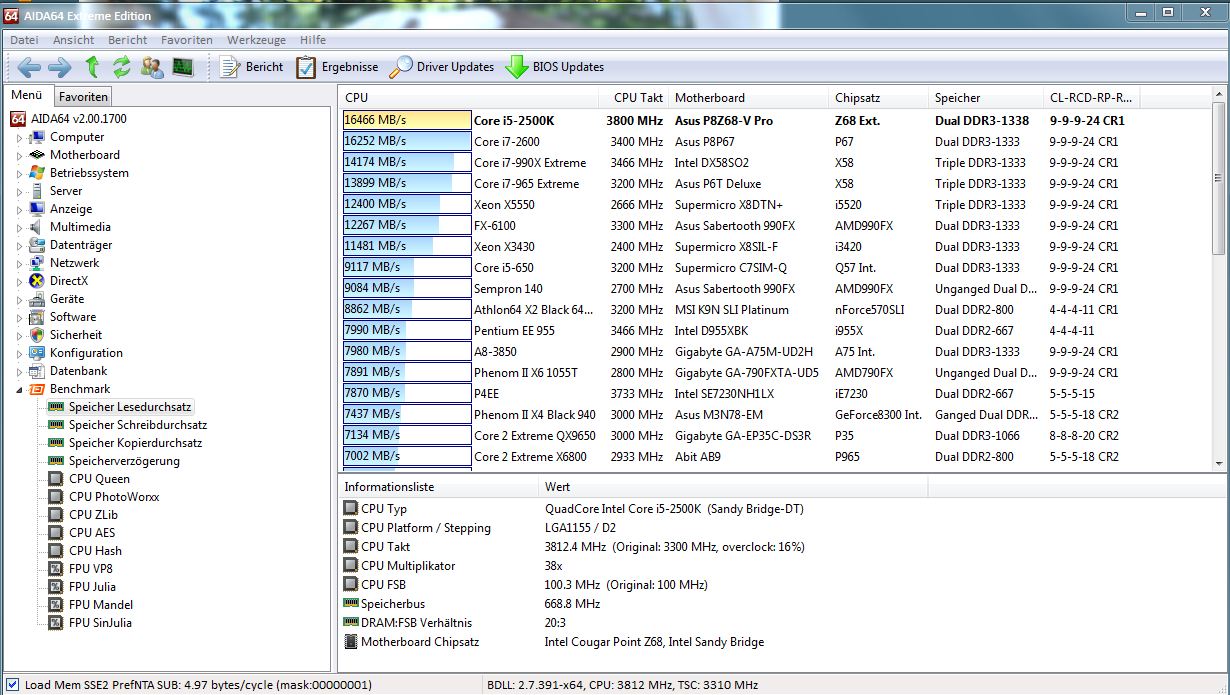Expand the Konfiguration tree node
This screenshot has height=695, width=1230.
[19, 353]
